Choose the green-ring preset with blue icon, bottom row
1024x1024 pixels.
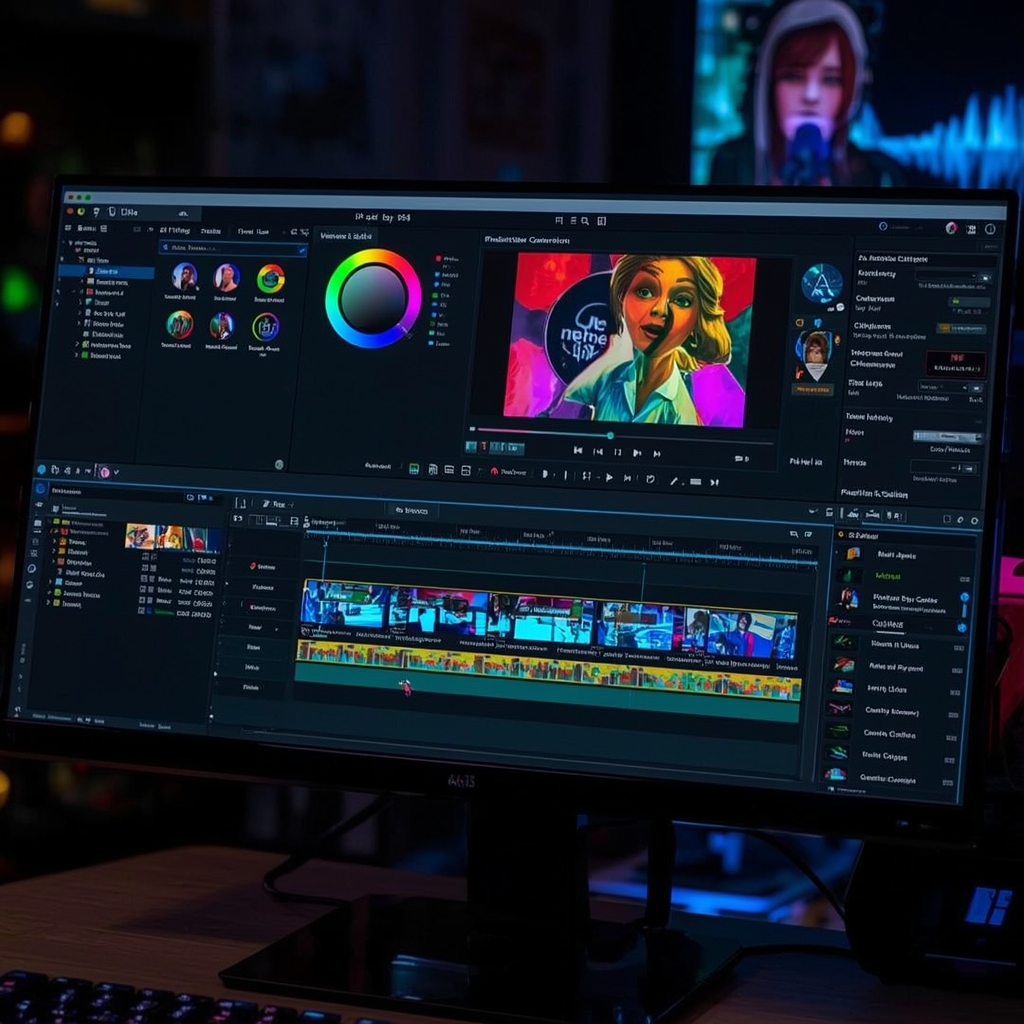(x=265, y=327)
